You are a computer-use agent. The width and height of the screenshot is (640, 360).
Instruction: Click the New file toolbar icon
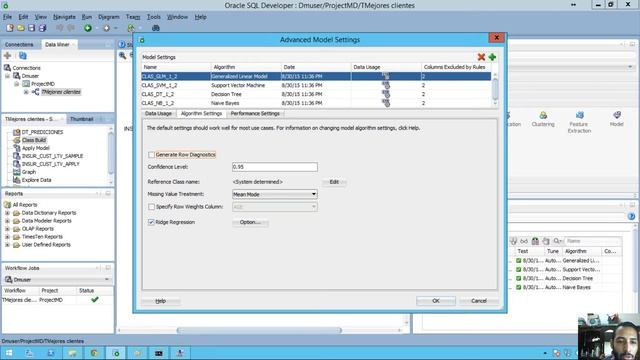pos(10,28)
